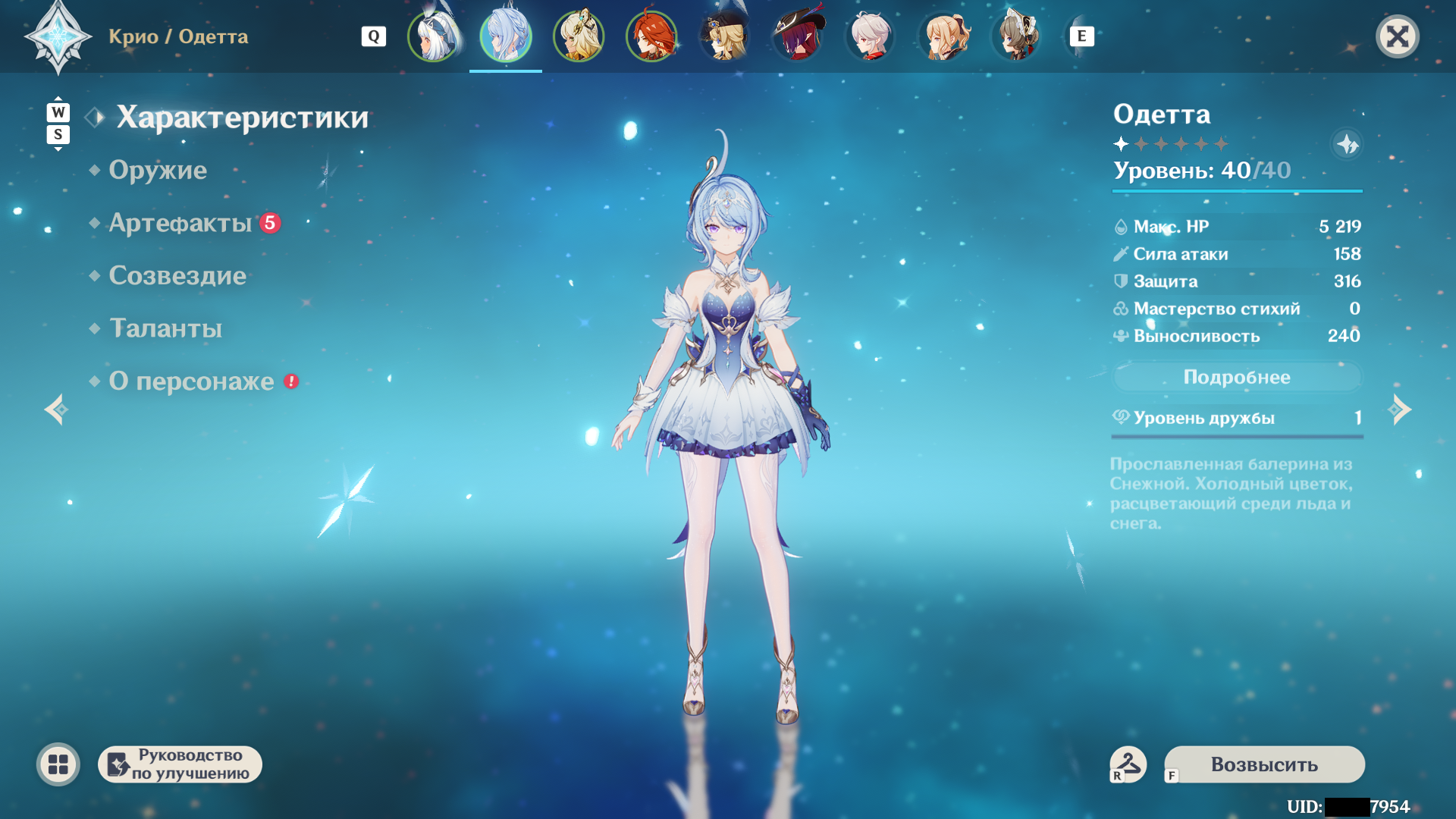Screen dimensions: 1456x819
Task: Click the star rarity row under Одетта
Action: tap(1171, 143)
